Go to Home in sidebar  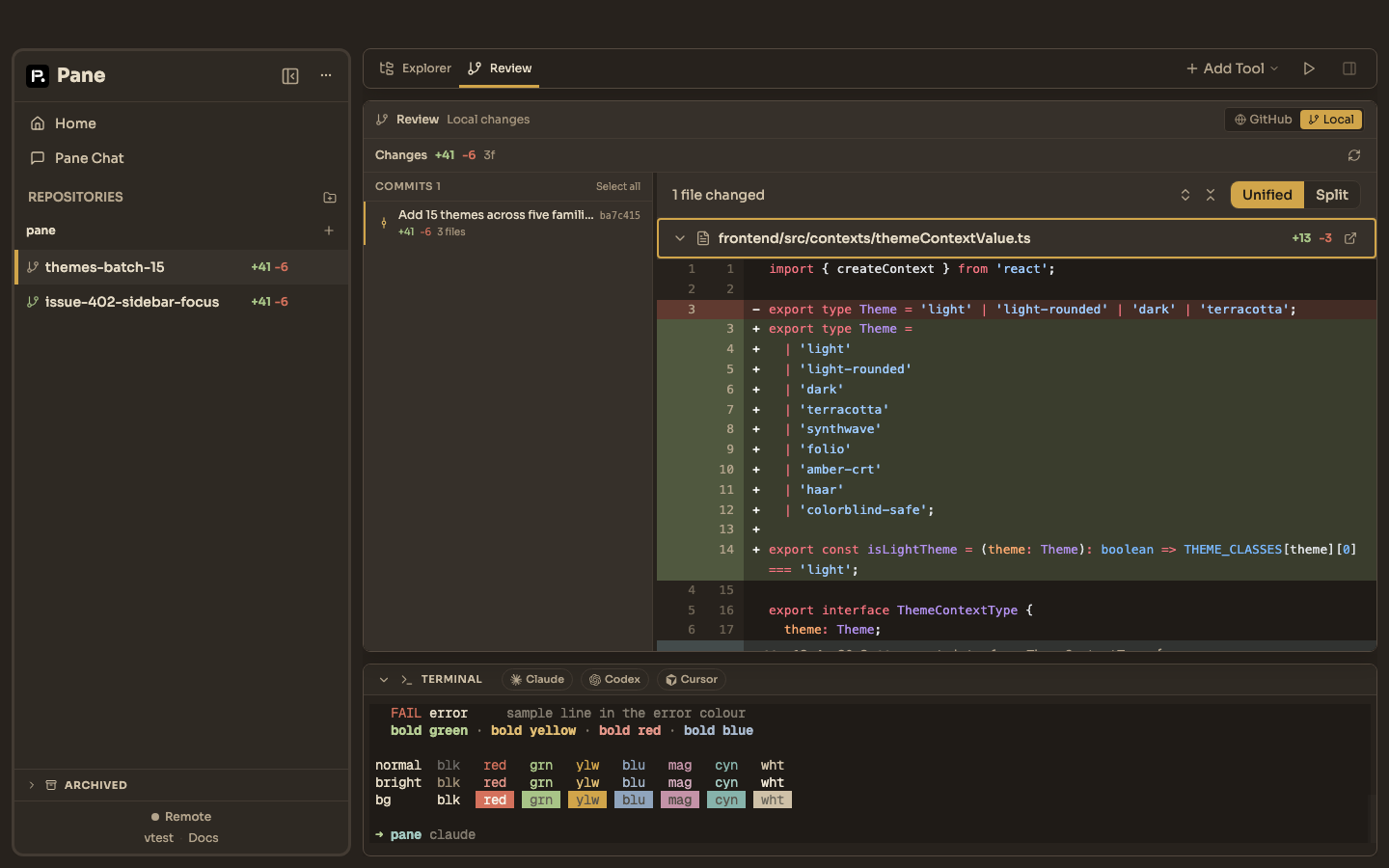click(181, 123)
